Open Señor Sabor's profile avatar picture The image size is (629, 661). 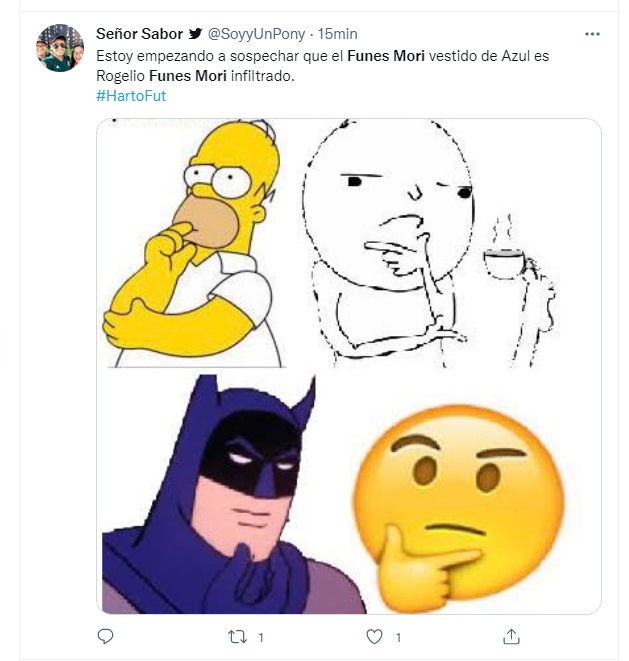pos(59,48)
